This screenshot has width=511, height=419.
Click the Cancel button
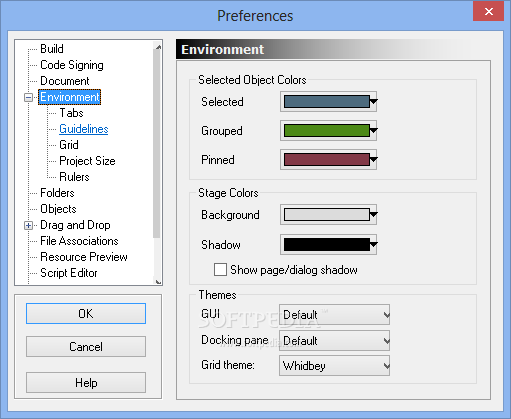pyautogui.click(x=86, y=347)
